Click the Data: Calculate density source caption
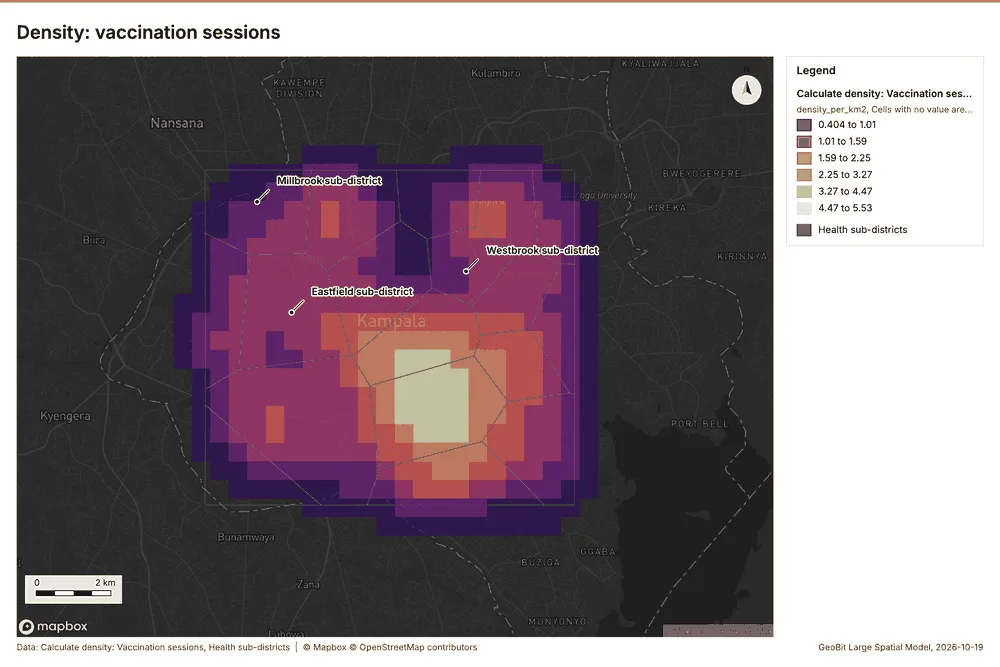The height and width of the screenshot is (667, 1000). (x=153, y=647)
